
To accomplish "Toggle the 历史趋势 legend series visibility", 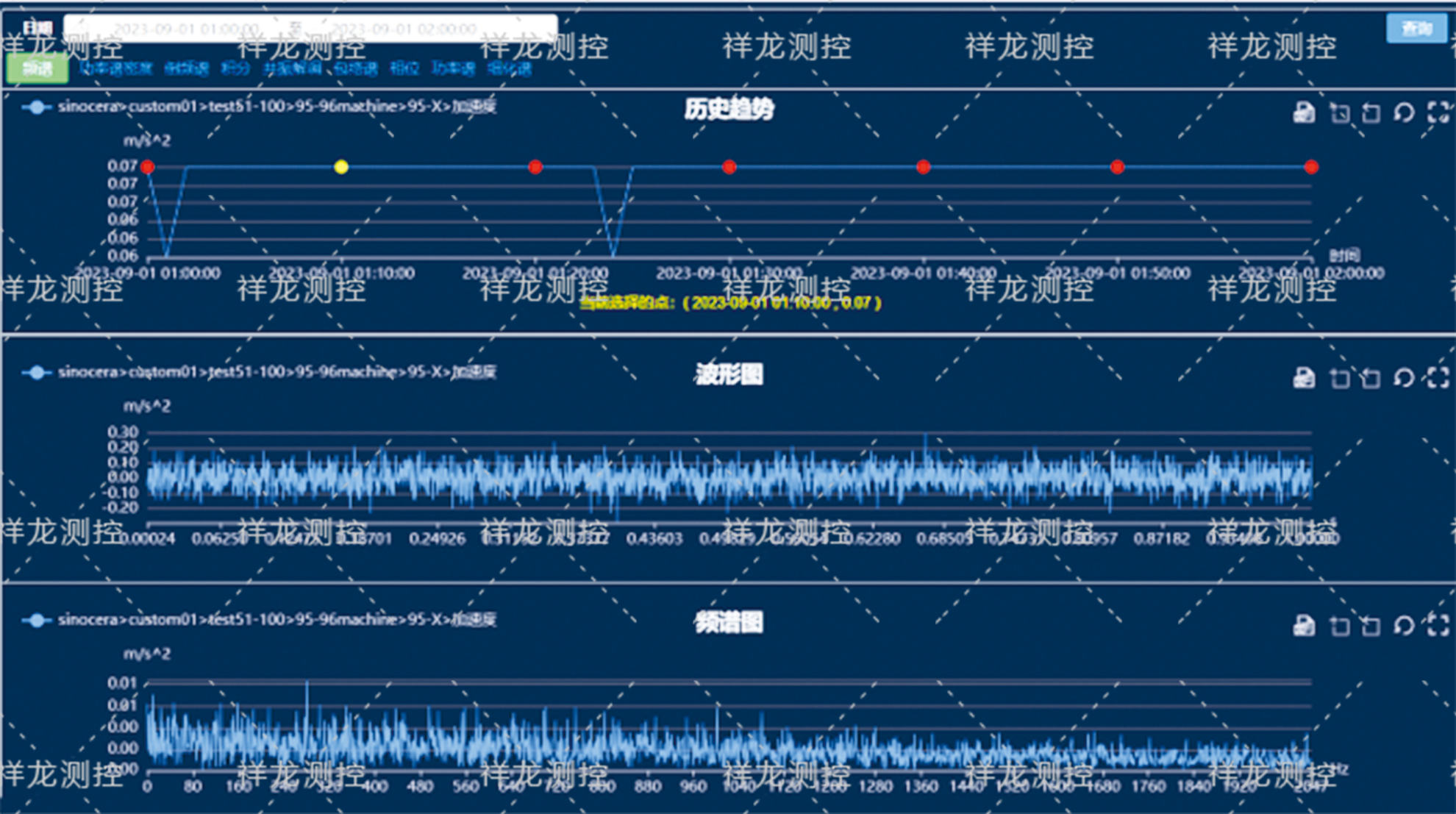I will (37, 107).
